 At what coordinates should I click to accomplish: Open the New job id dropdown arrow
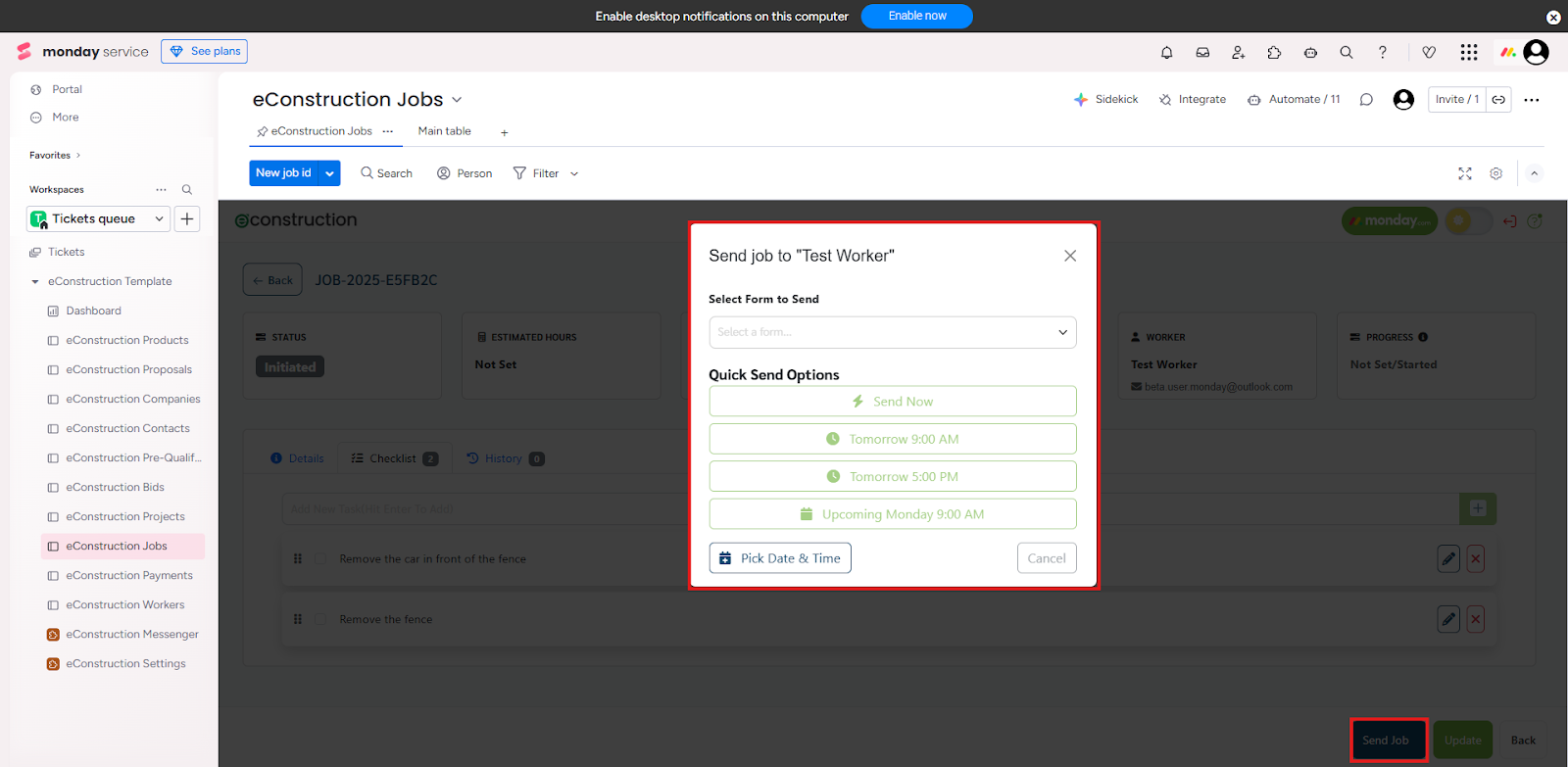pos(330,173)
